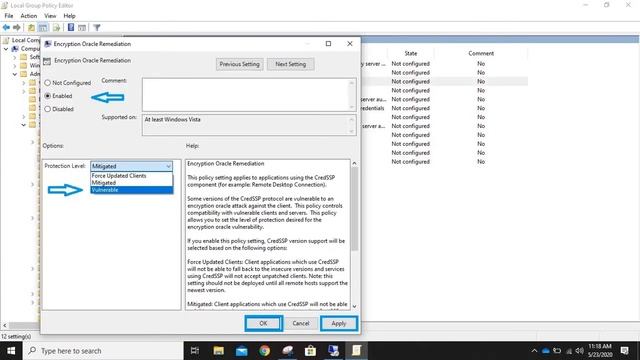
Task: Click the At least Windows Vista text
Action: point(173,120)
